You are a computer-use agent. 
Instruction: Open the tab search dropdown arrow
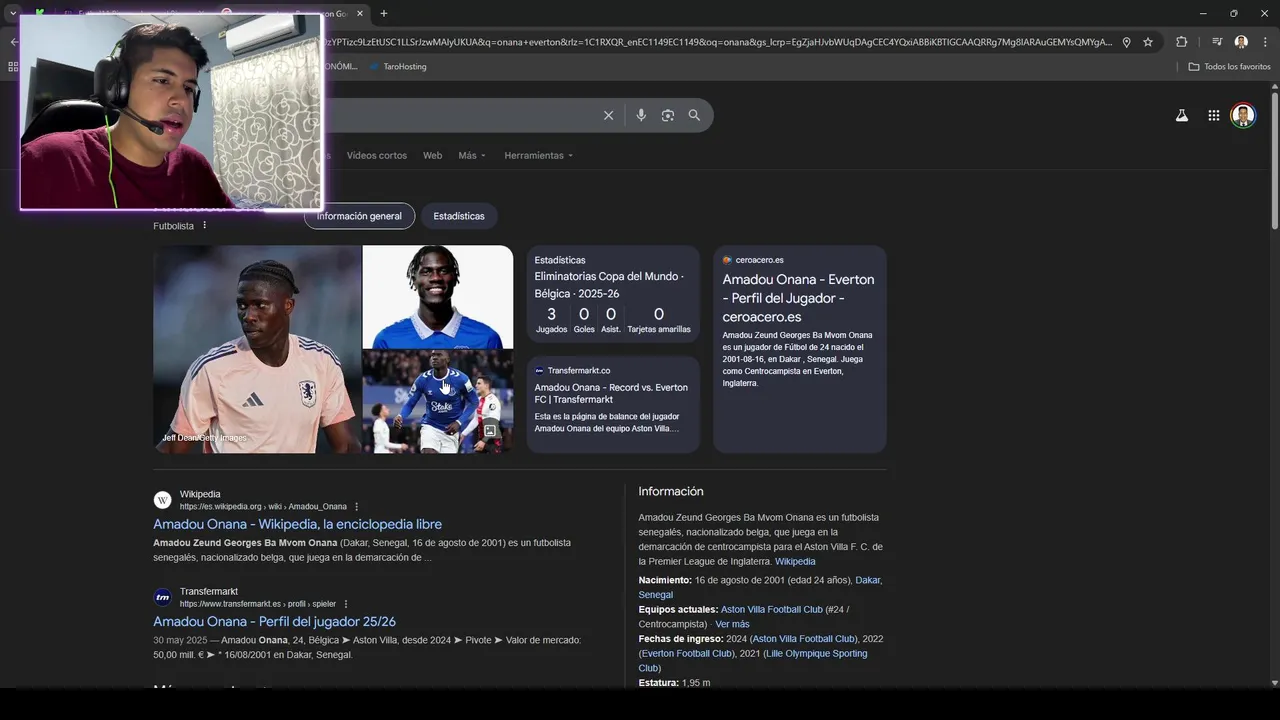[x=13, y=13]
